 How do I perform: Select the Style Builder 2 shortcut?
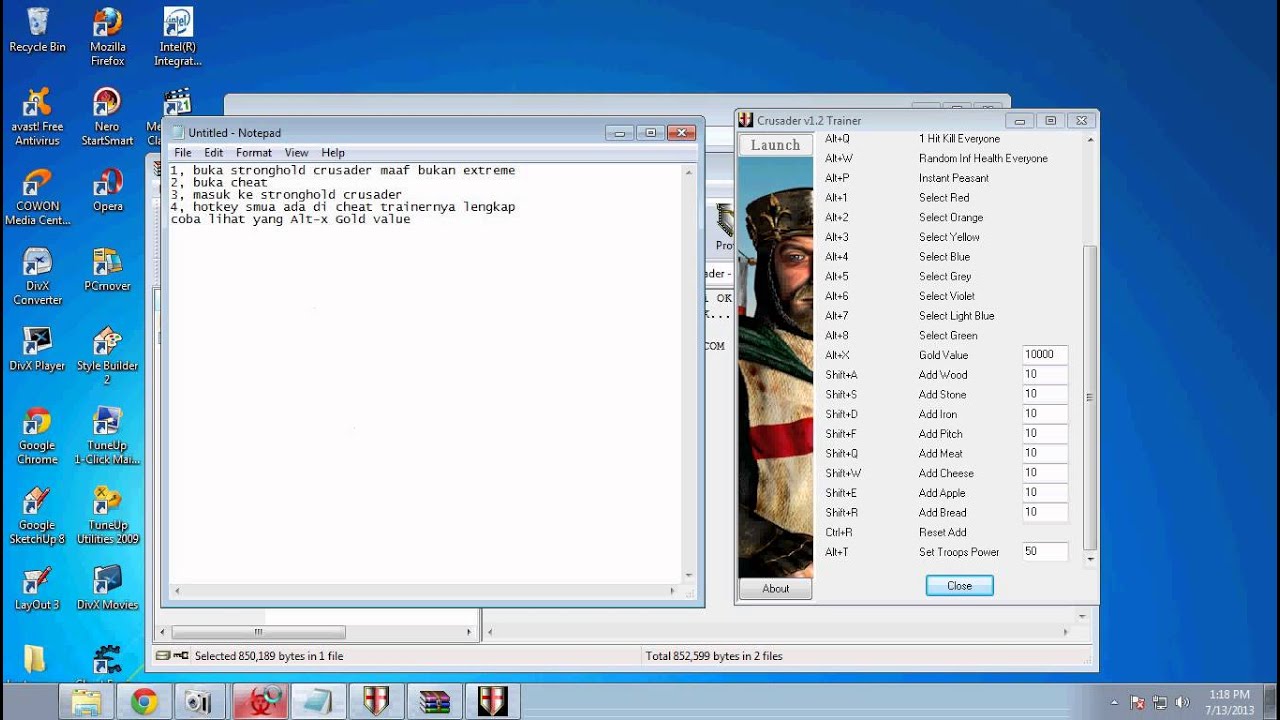tap(107, 355)
